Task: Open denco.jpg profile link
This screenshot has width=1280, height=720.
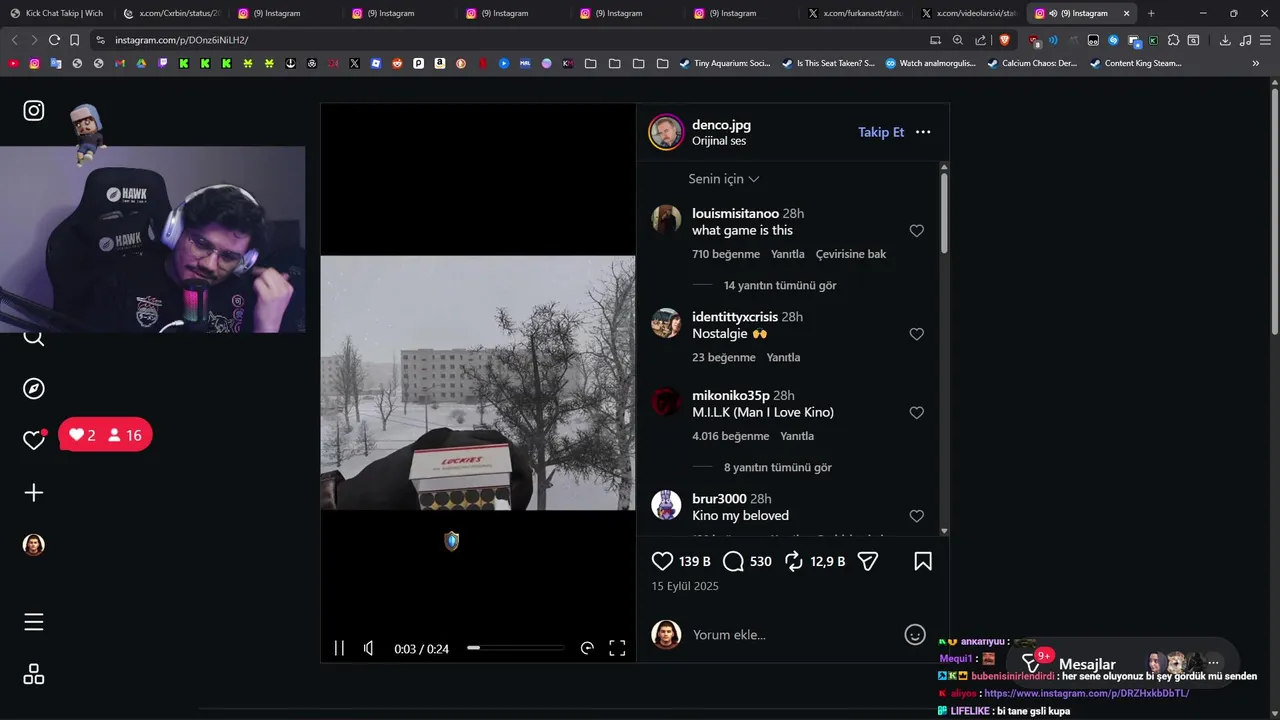Action: pos(721,125)
